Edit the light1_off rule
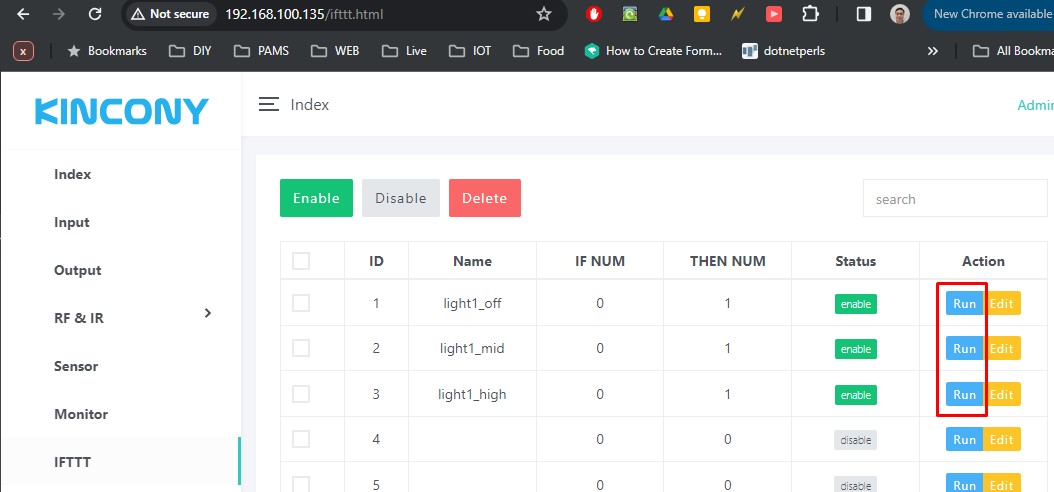Screen dimensions: 1054x492 click(x=1002, y=303)
